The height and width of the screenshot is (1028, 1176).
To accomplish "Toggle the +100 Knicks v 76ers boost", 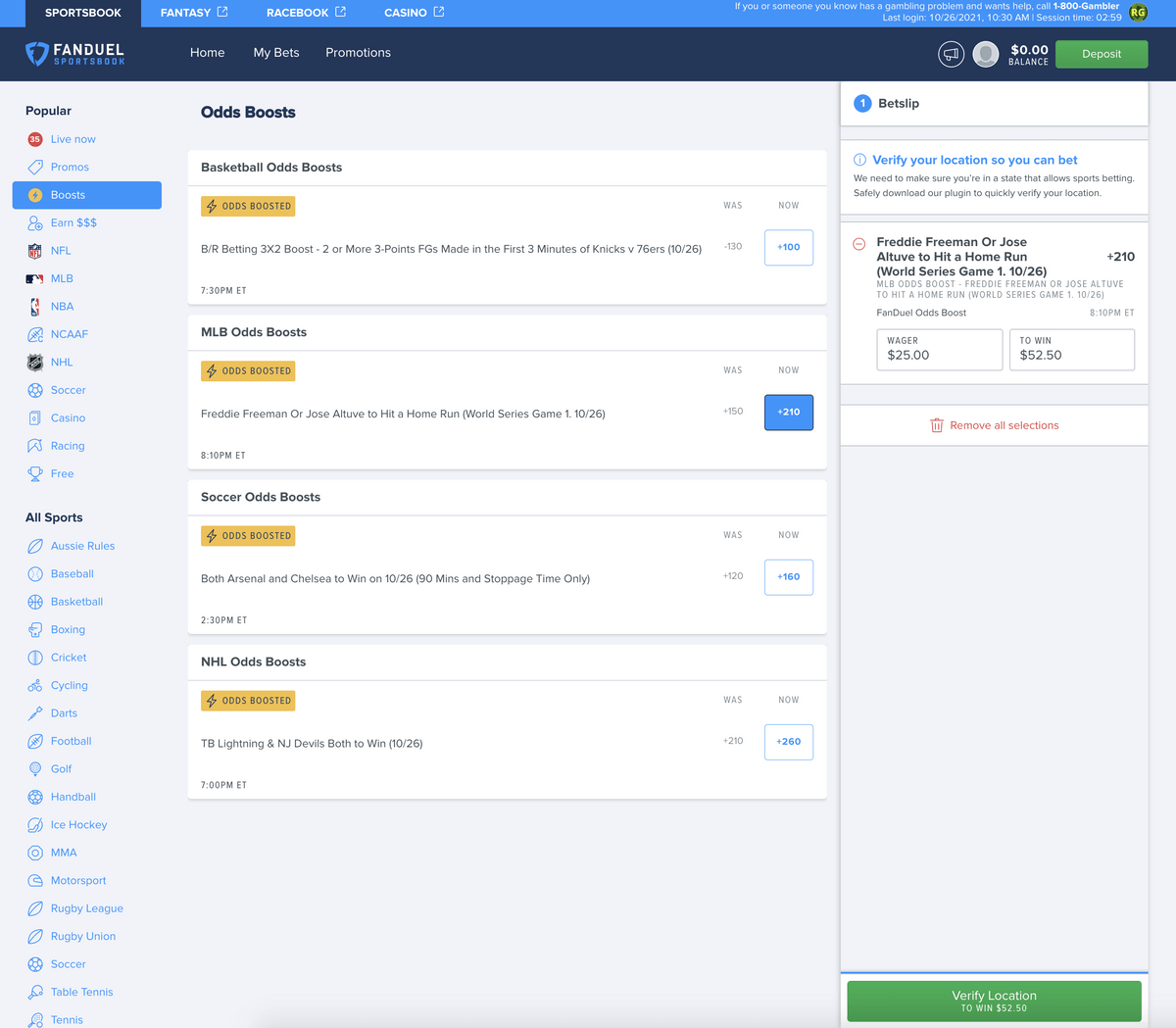I will tap(788, 247).
